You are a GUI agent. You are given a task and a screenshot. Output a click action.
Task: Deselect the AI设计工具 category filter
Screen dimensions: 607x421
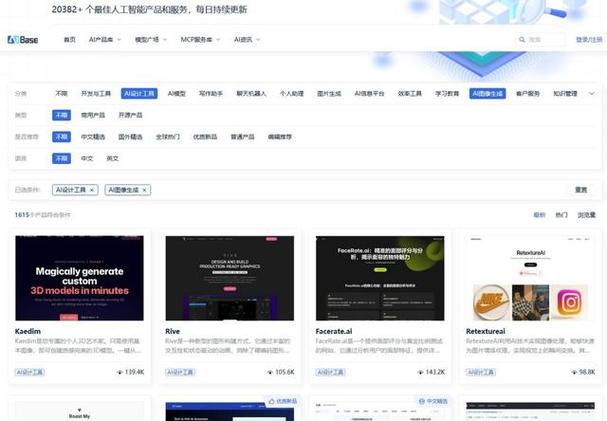coord(139,94)
